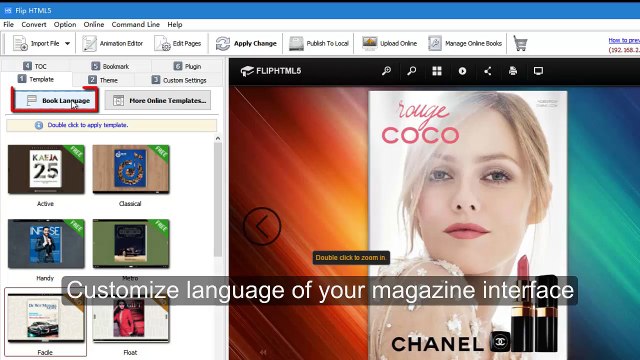Screen dimensions: 640x360
Task: Select the Float template thumbnail
Action: 131,318
